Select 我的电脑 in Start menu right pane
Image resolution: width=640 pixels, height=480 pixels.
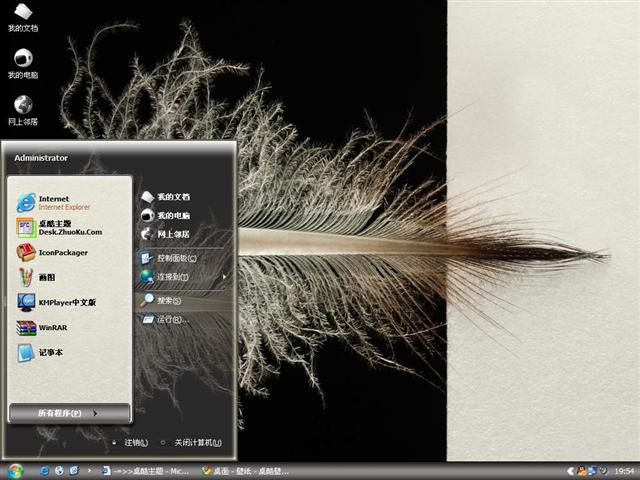(165, 215)
